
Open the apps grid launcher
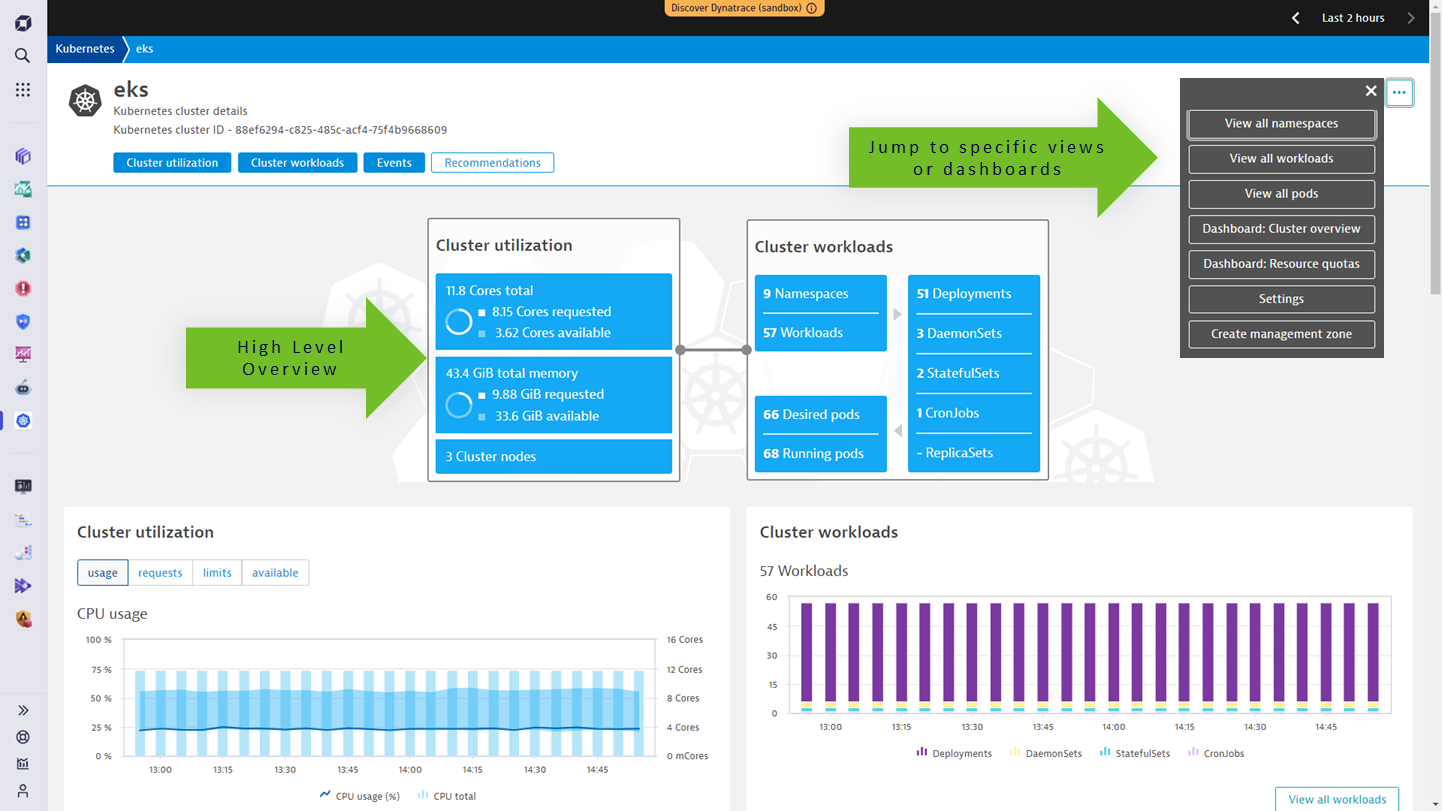22,90
